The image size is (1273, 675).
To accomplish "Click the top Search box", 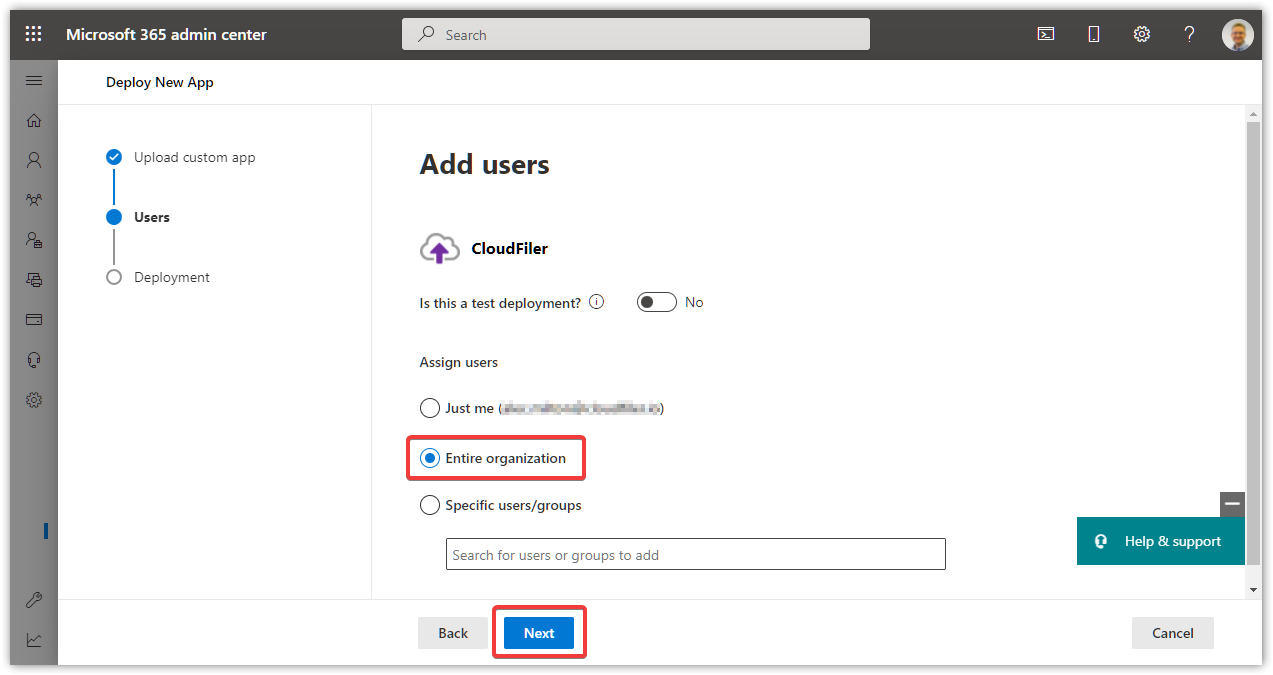I will [x=636, y=34].
